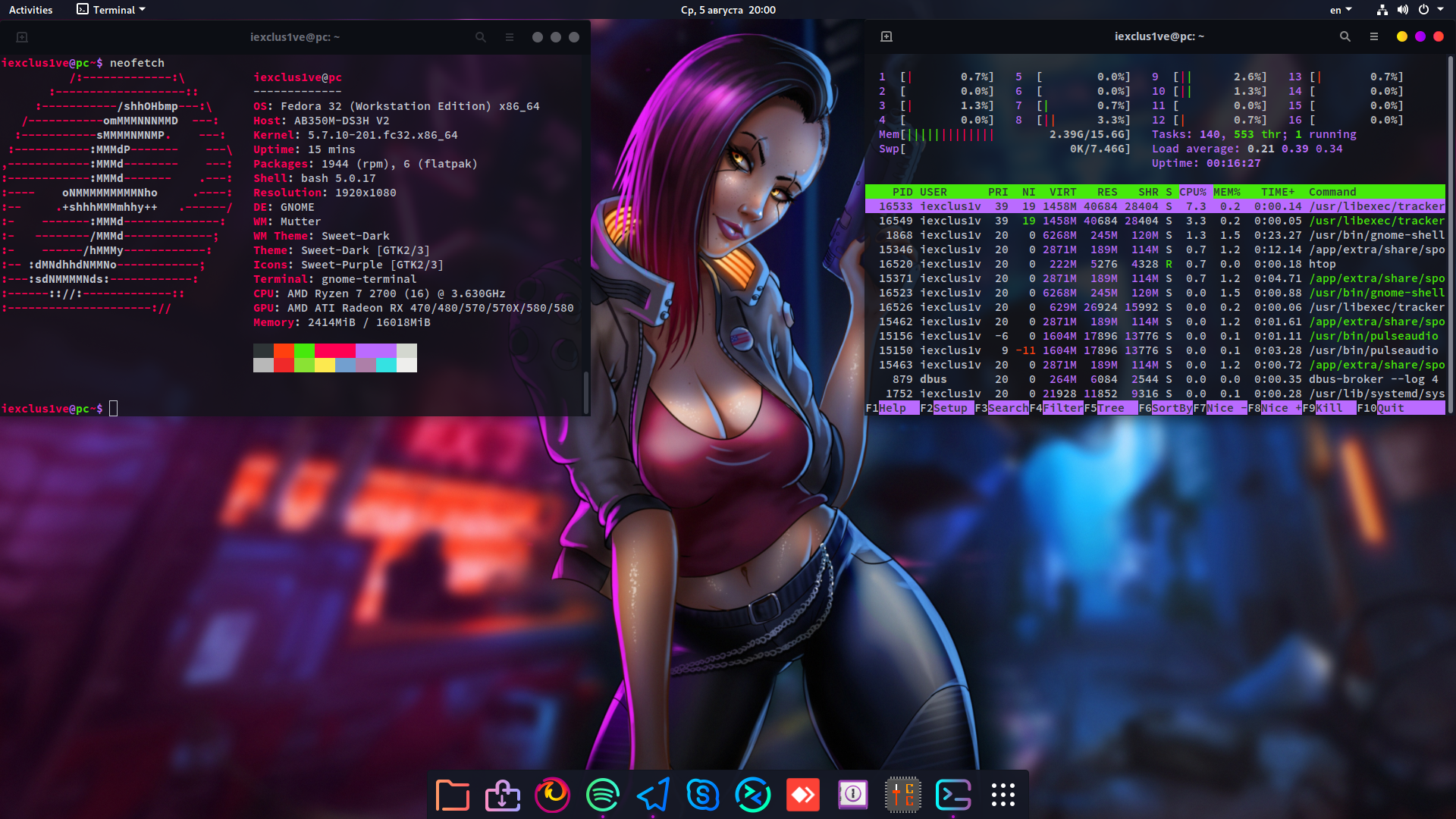Launch the TeamViewer-style arrows dock icon
The height and width of the screenshot is (819, 1456).
click(753, 795)
